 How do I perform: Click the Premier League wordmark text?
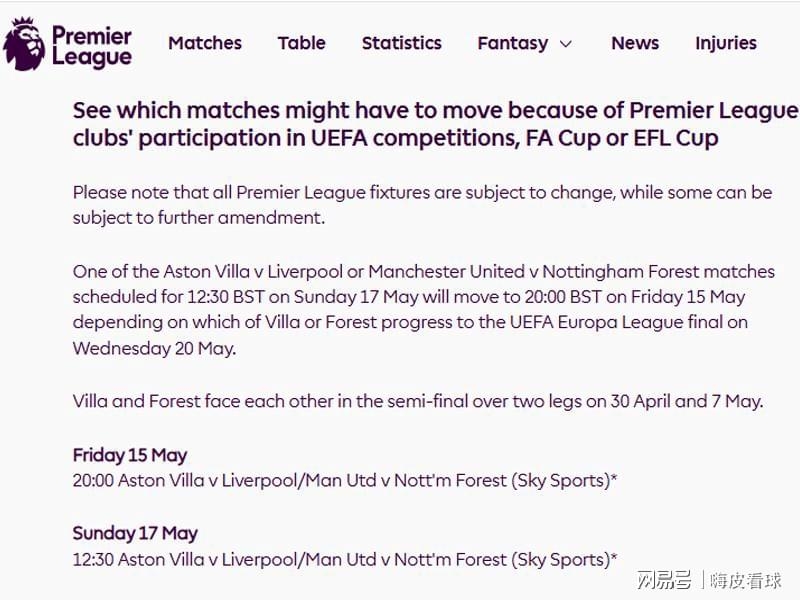click(91, 46)
